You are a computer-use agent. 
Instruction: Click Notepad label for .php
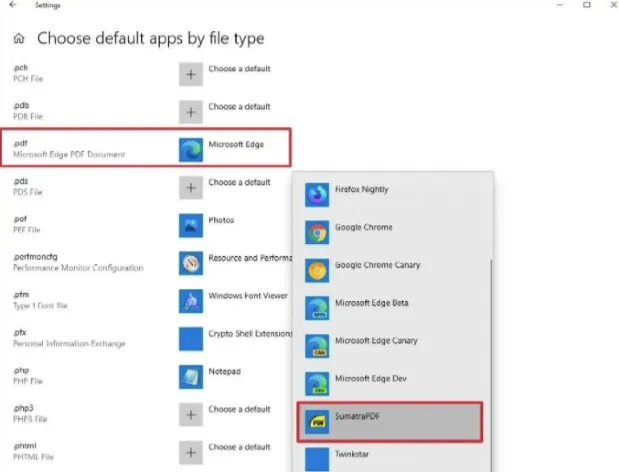click(x=224, y=372)
